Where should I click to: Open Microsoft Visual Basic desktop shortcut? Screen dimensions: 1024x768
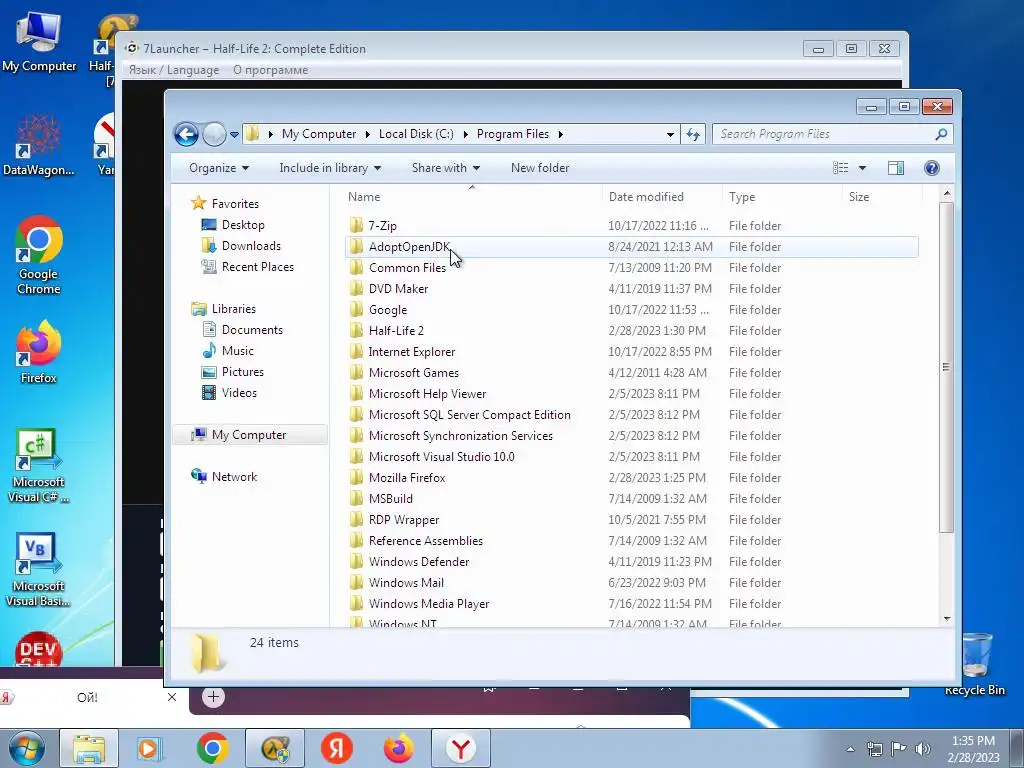38,569
